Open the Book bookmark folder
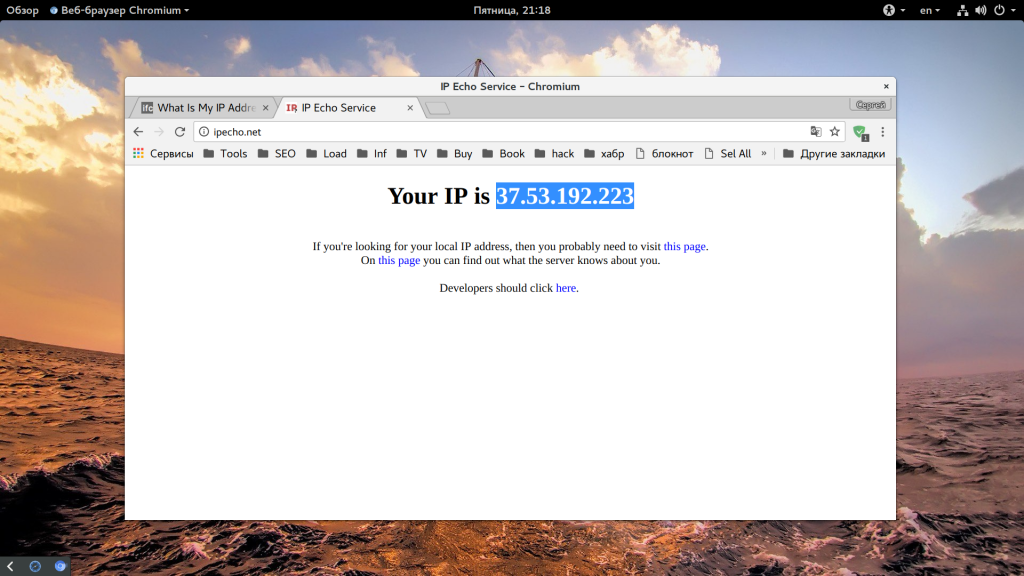This screenshot has width=1024, height=576. (504, 153)
